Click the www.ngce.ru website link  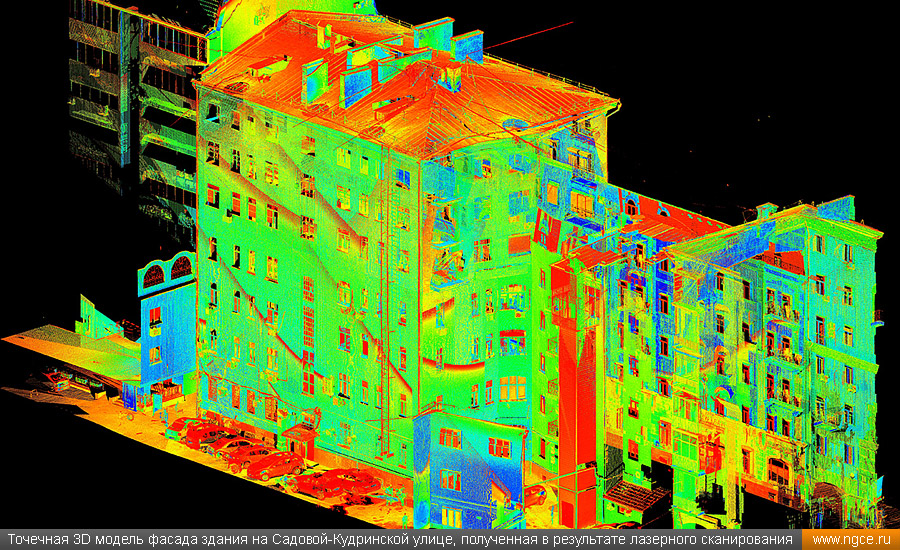(x=851, y=540)
